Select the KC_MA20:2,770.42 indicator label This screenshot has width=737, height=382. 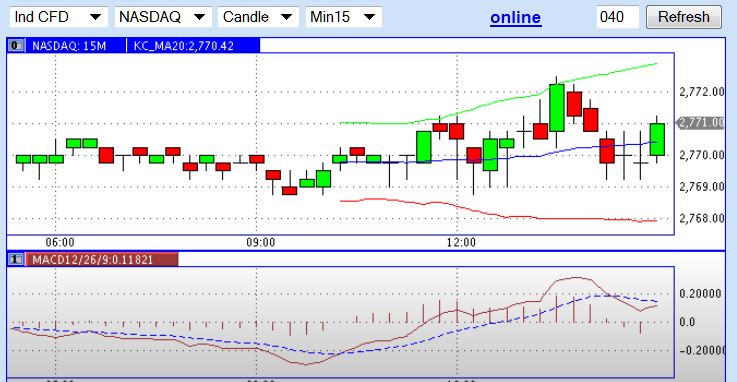tap(183, 46)
